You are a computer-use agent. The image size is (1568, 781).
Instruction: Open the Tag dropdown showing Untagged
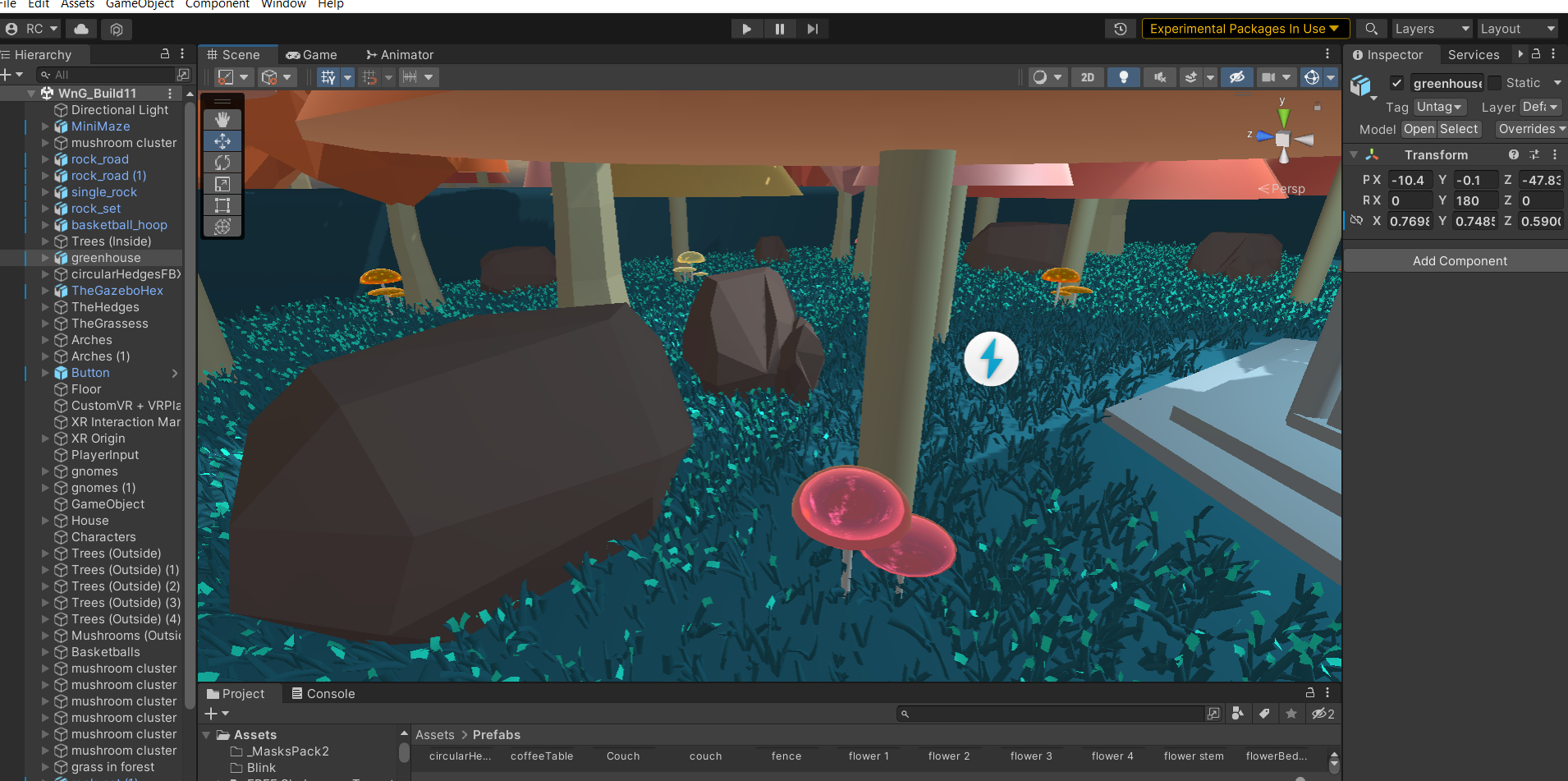point(1439,107)
